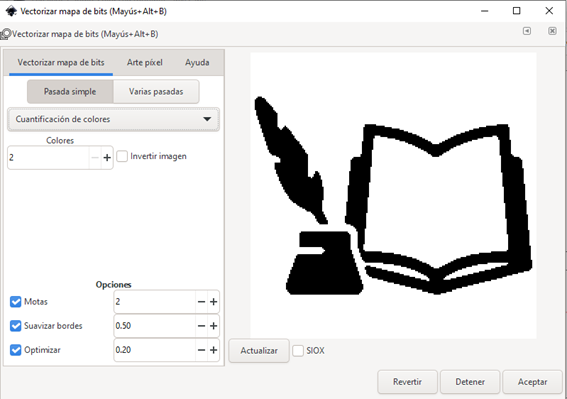Open the Ayuda tab
The height and width of the screenshot is (399, 567).
[x=197, y=63]
